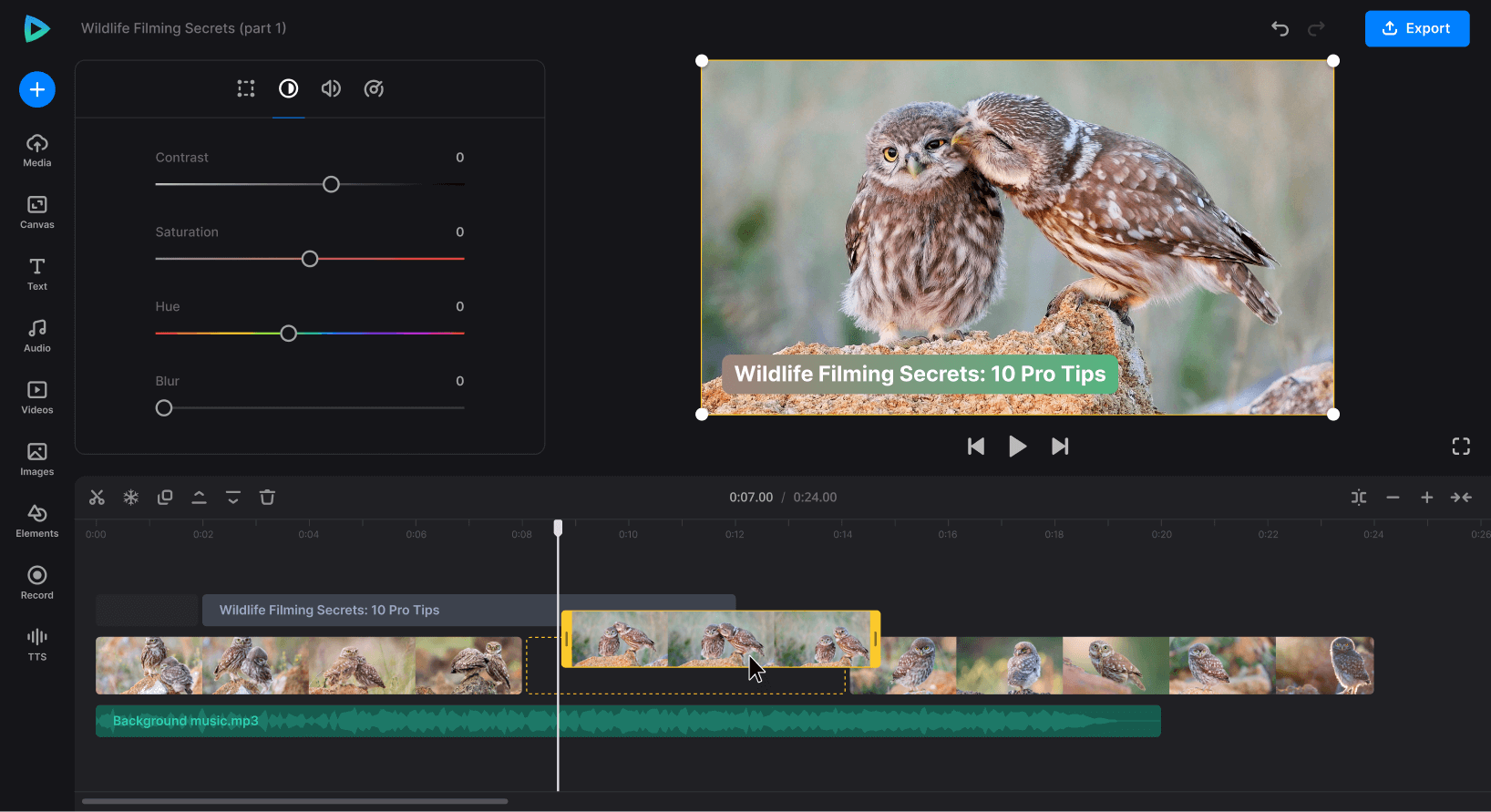Image resolution: width=1491 pixels, height=812 pixels.
Task: Enter fullscreen preview mode
Action: click(x=1461, y=447)
